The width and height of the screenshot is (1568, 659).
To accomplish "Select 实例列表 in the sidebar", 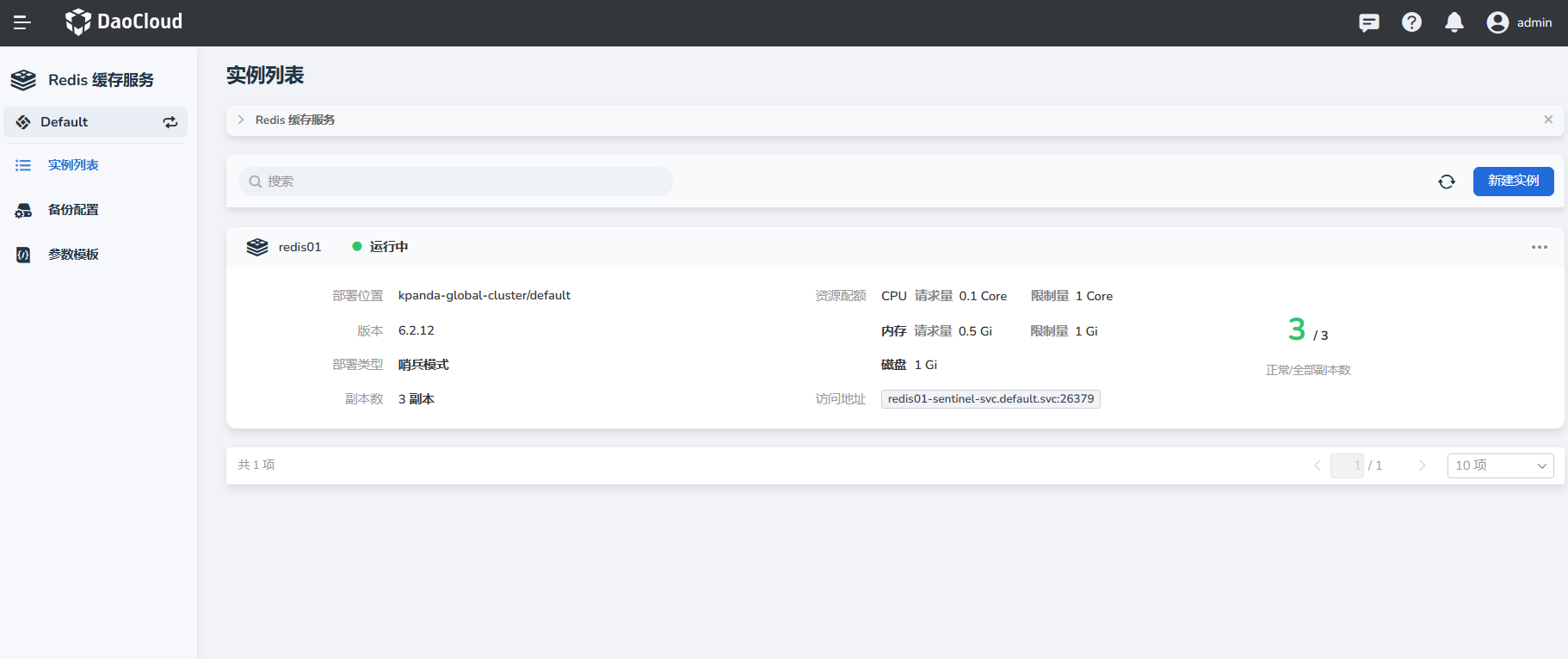I will tap(73, 165).
